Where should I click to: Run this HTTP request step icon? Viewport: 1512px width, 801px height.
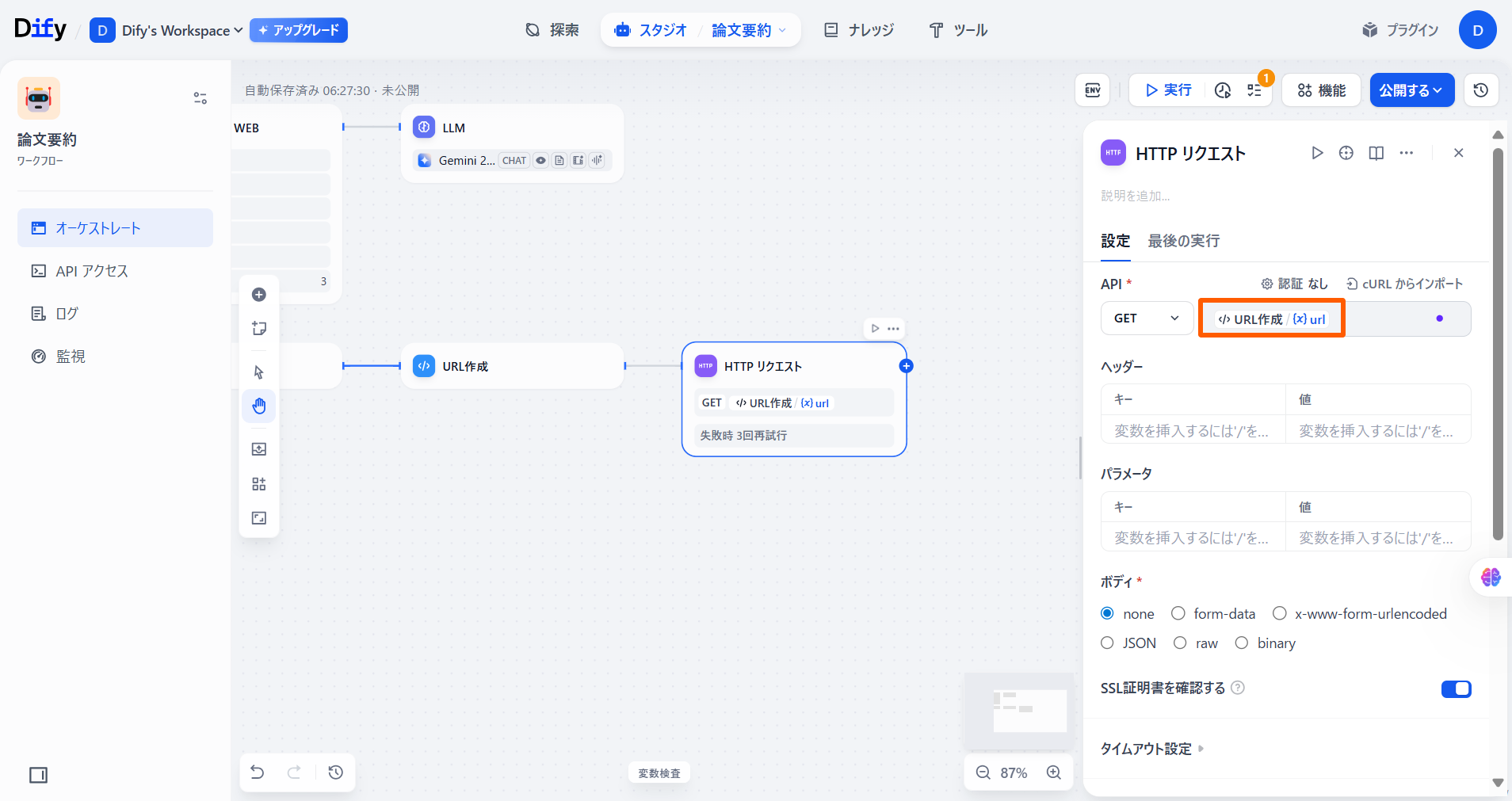pyautogui.click(x=1317, y=153)
